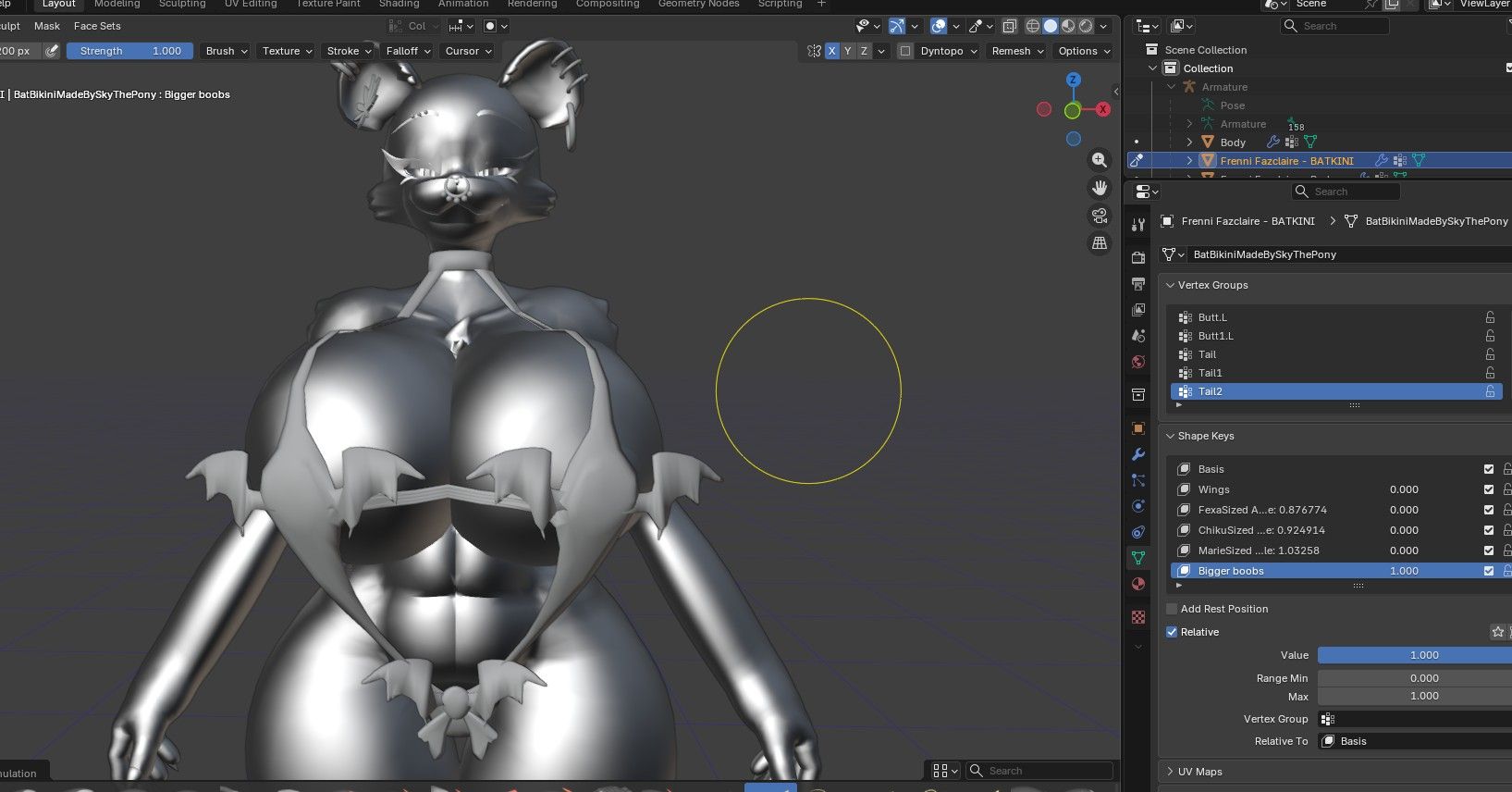1512x792 pixels.
Task: Select rendered viewport shading
Action: (1086, 26)
